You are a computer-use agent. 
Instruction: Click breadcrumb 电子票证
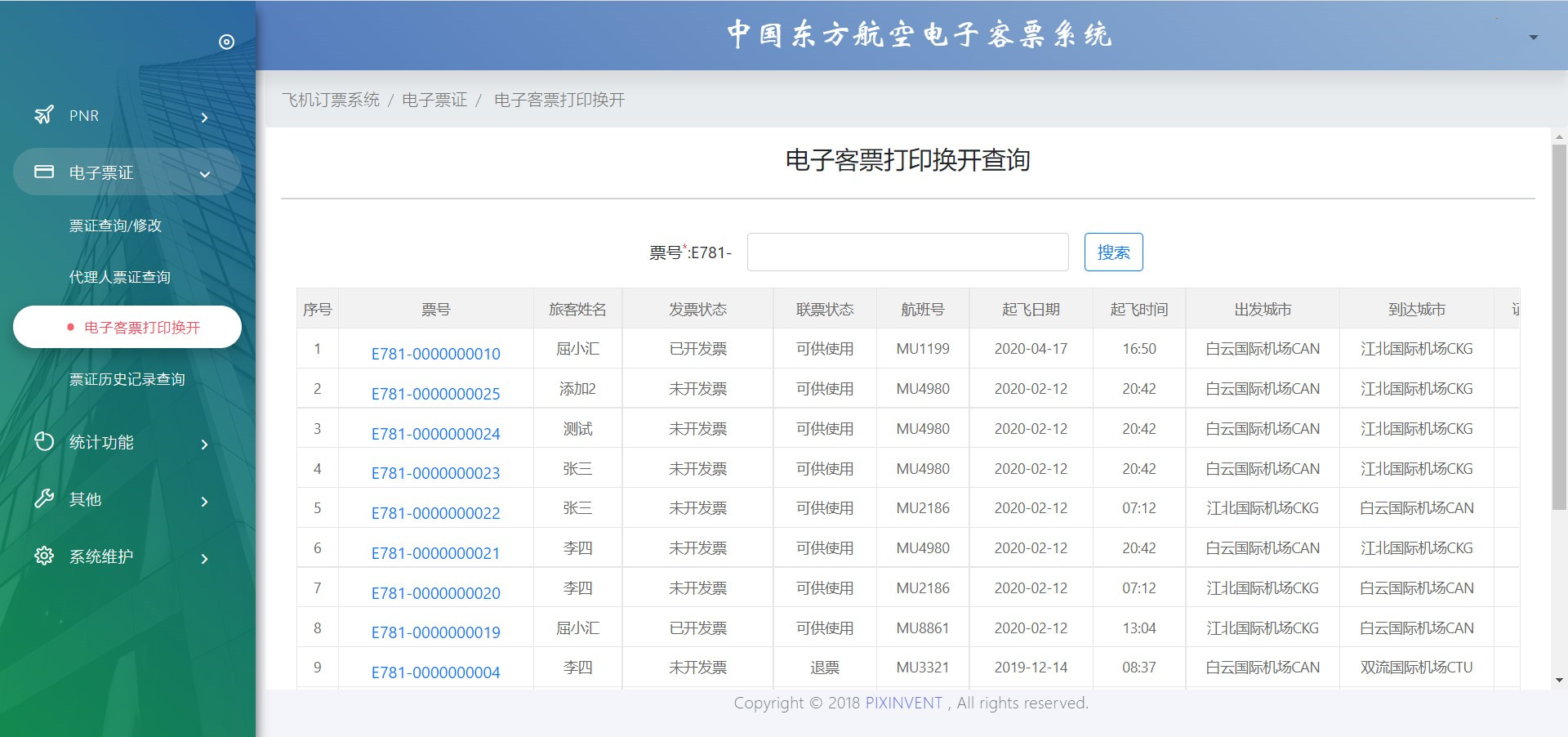[434, 100]
